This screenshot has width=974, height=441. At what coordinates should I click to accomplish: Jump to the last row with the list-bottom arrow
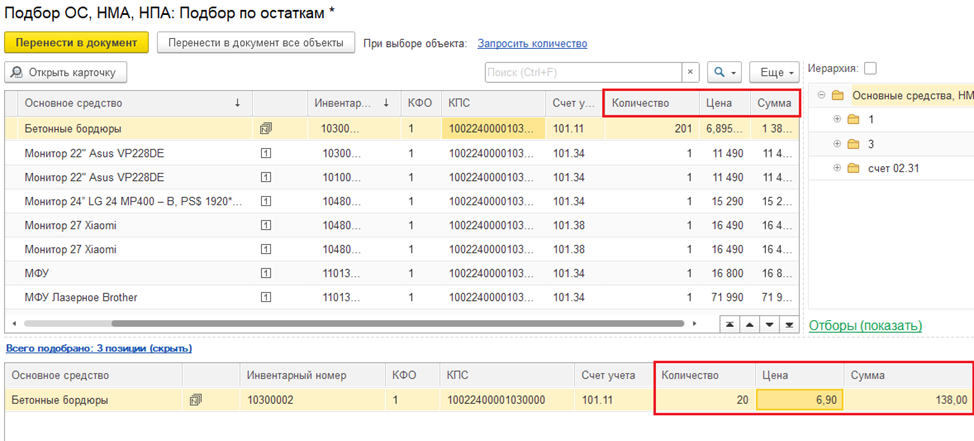pos(789,324)
